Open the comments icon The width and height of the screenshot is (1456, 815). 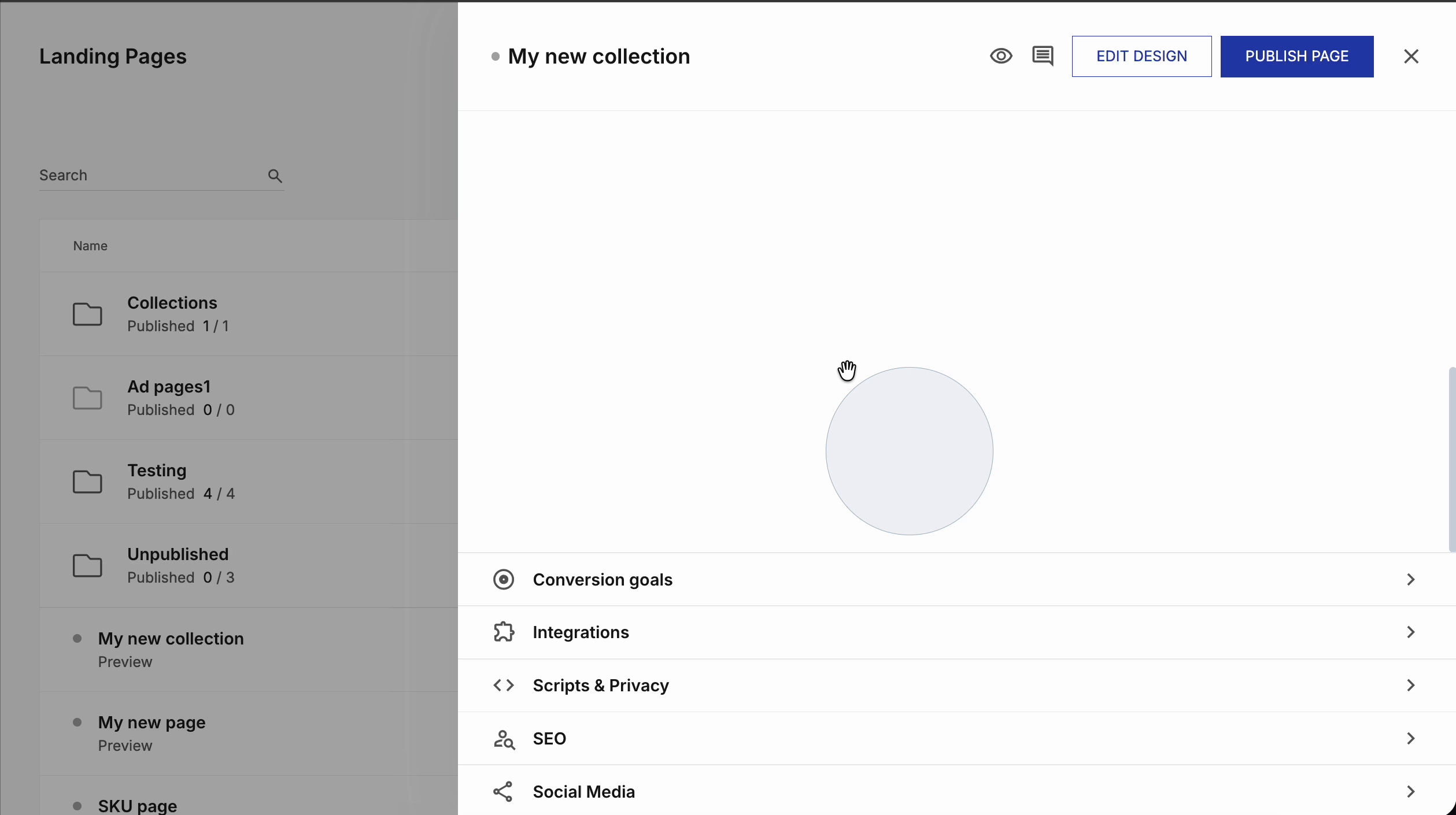tap(1043, 56)
